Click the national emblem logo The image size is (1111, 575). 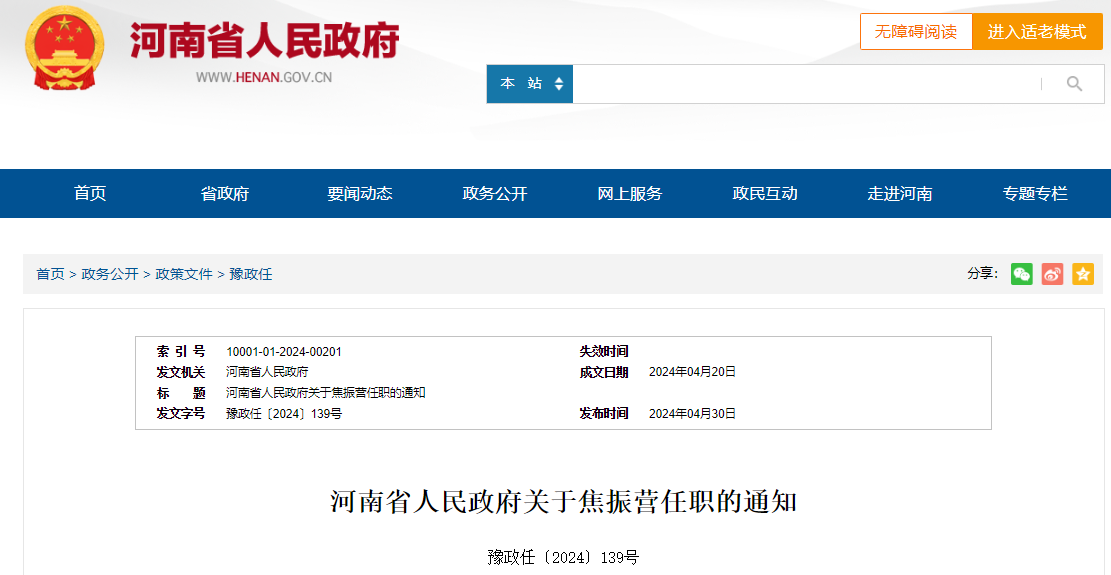click(x=64, y=48)
